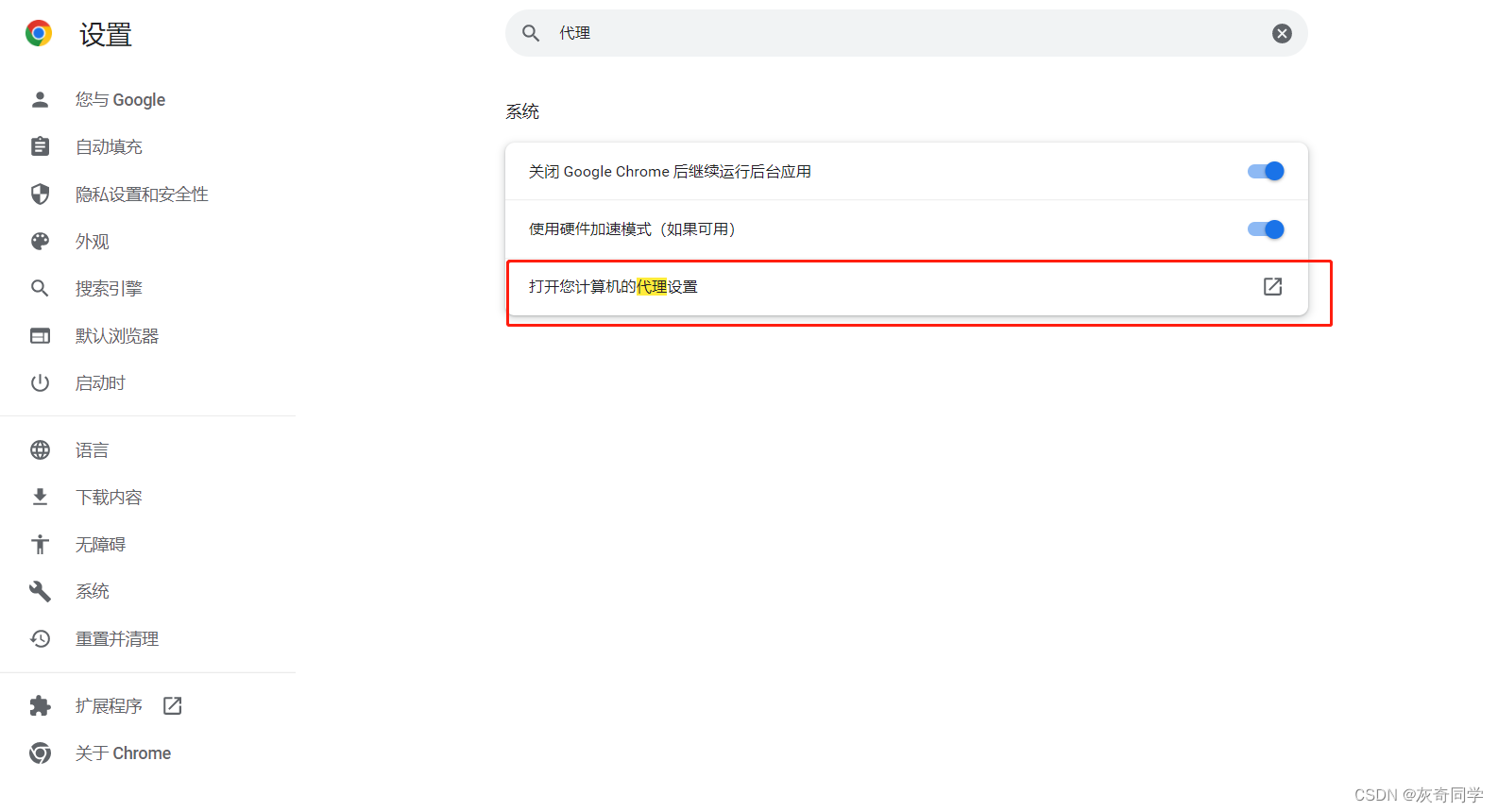The height and width of the screenshot is (812, 1498).
Task: Go to 隐私设置和安全性 section
Action: tap(142, 194)
